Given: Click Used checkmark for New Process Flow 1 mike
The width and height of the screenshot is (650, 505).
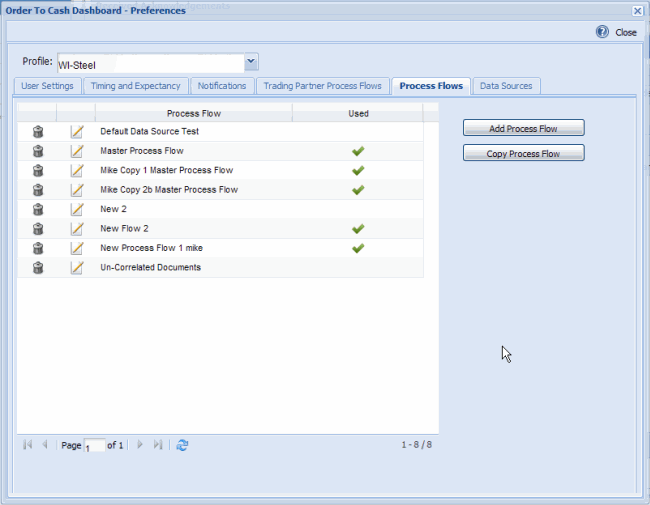Looking at the screenshot, I should [x=358, y=248].
